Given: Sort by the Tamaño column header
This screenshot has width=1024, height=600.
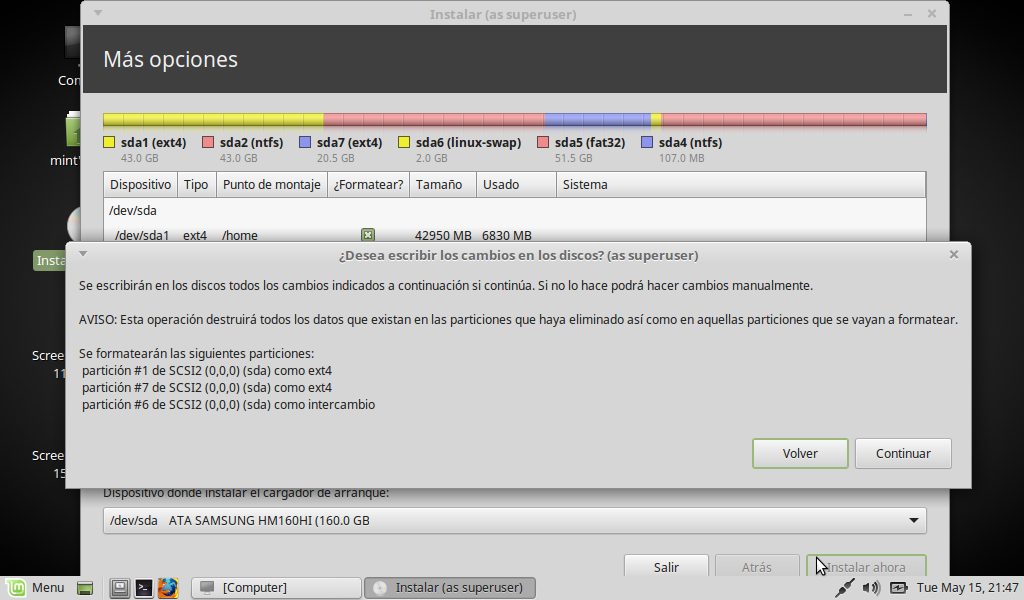Looking at the screenshot, I should click(x=439, y=184).
